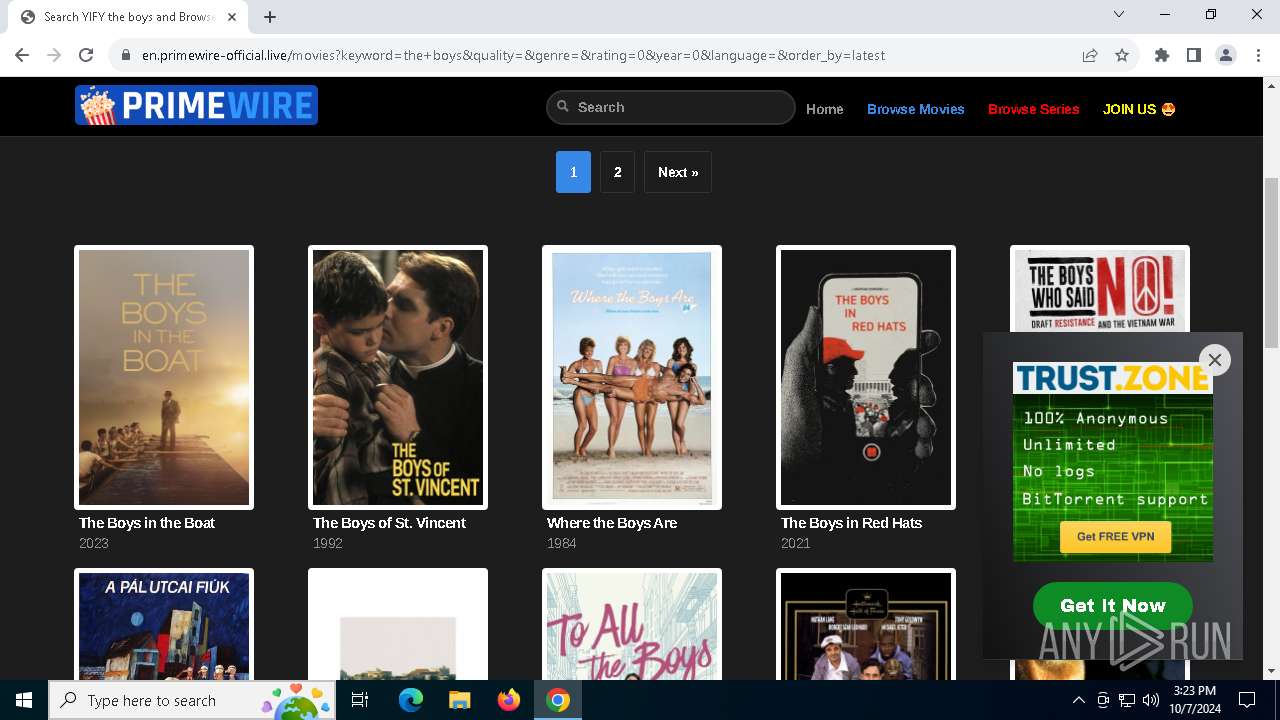This screenshot has height=720, width=1280.
Task: Click the search magnifier icon
Action: pos(563,107)
